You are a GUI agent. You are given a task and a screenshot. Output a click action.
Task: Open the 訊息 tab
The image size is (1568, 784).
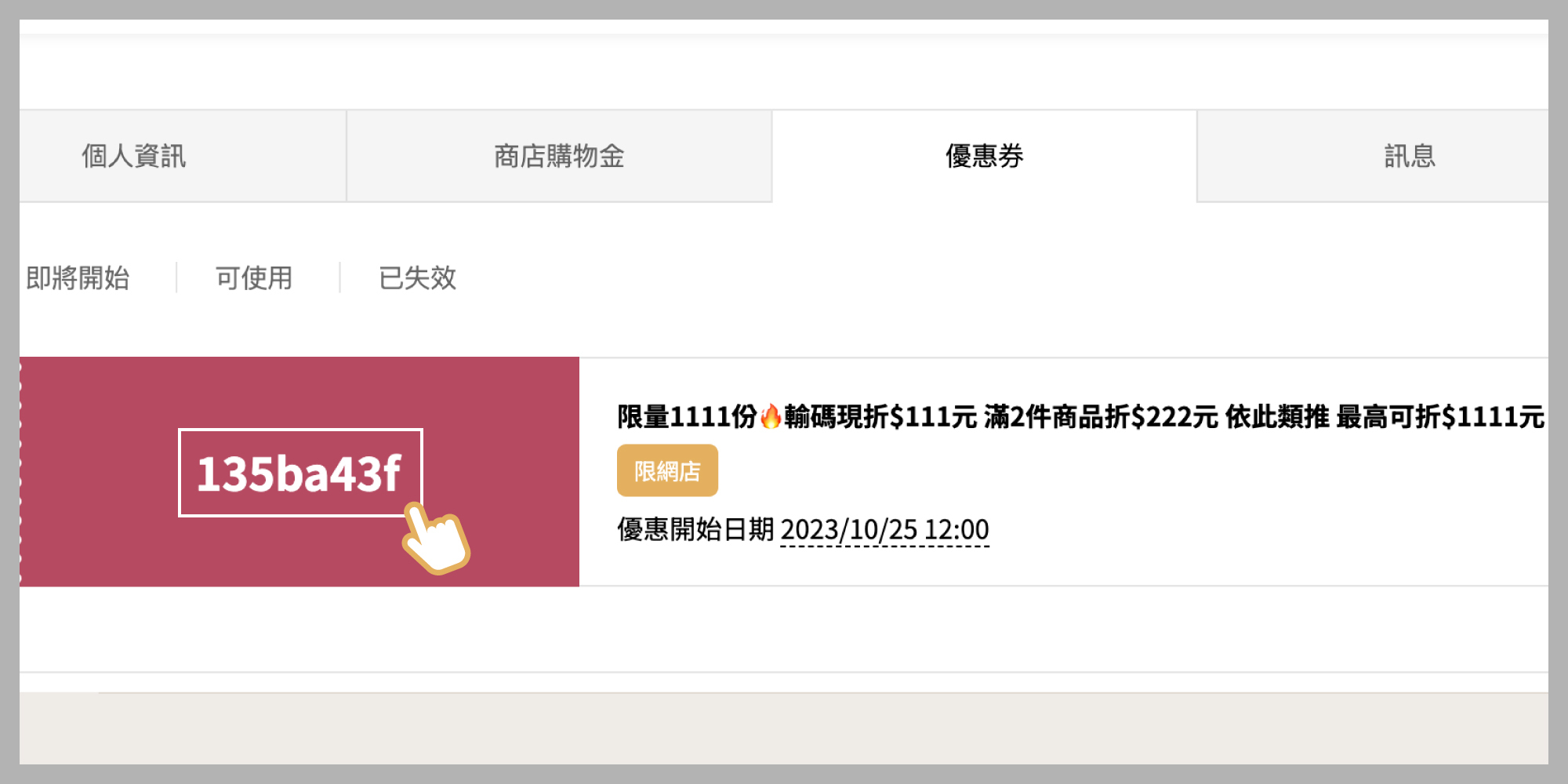(x=1373, y=156)
